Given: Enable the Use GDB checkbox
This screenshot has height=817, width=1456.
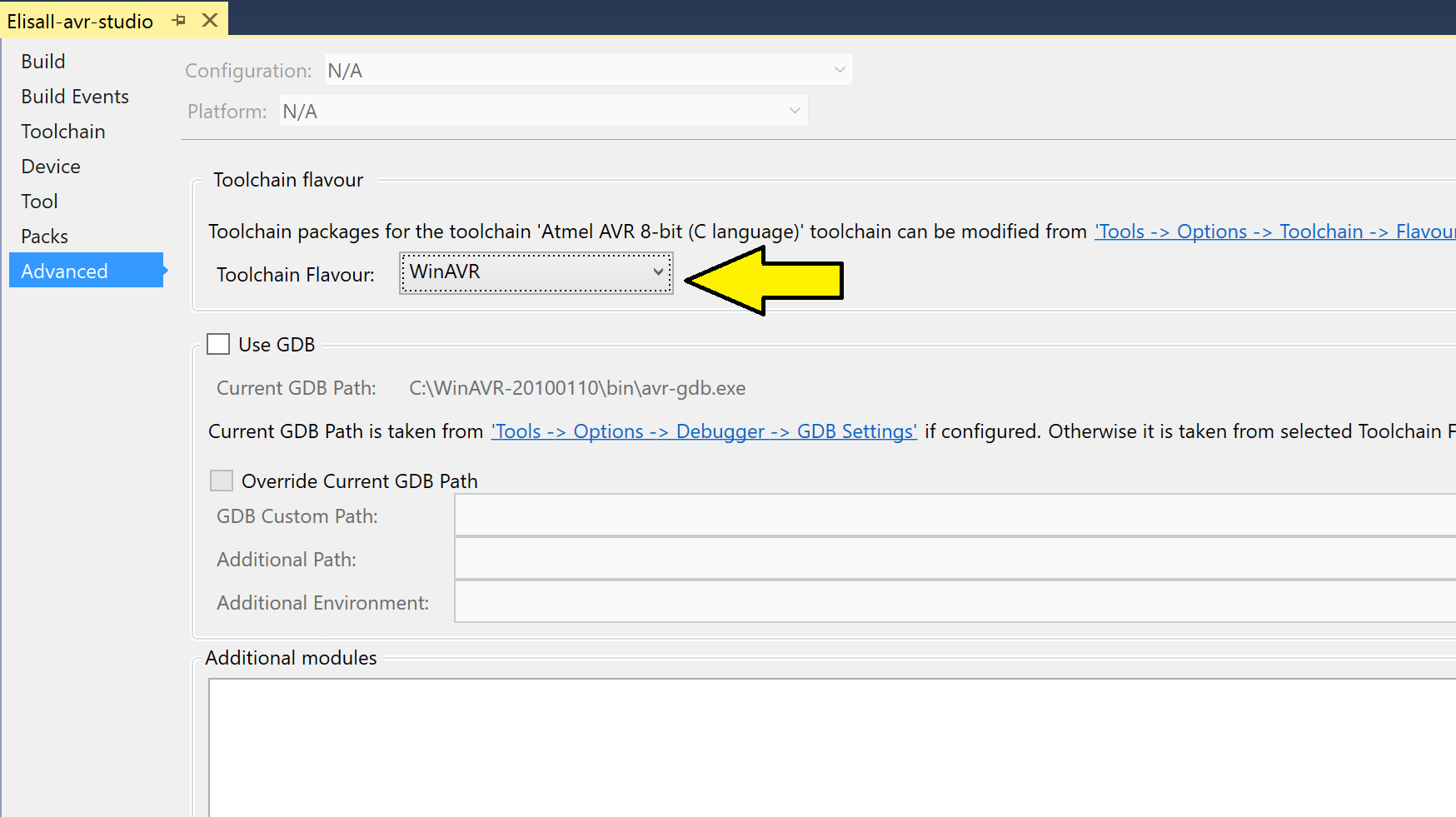Looking at the screenshot, I should 218,344.
